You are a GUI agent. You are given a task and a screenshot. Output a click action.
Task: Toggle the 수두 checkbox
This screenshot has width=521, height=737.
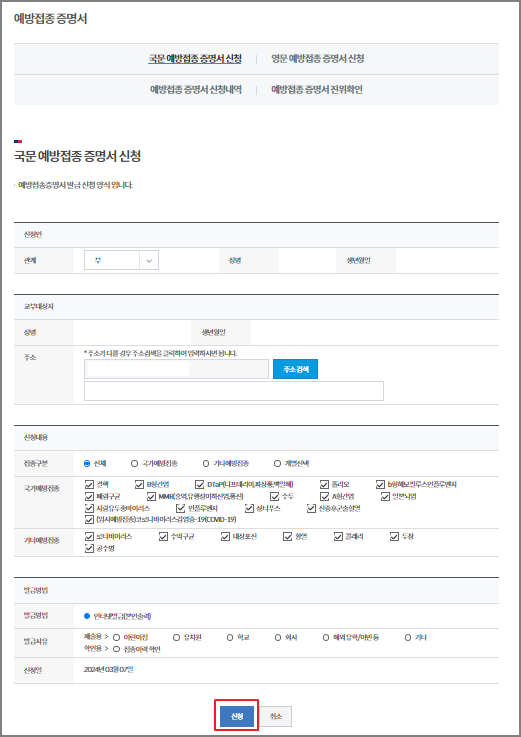(275, 496)
